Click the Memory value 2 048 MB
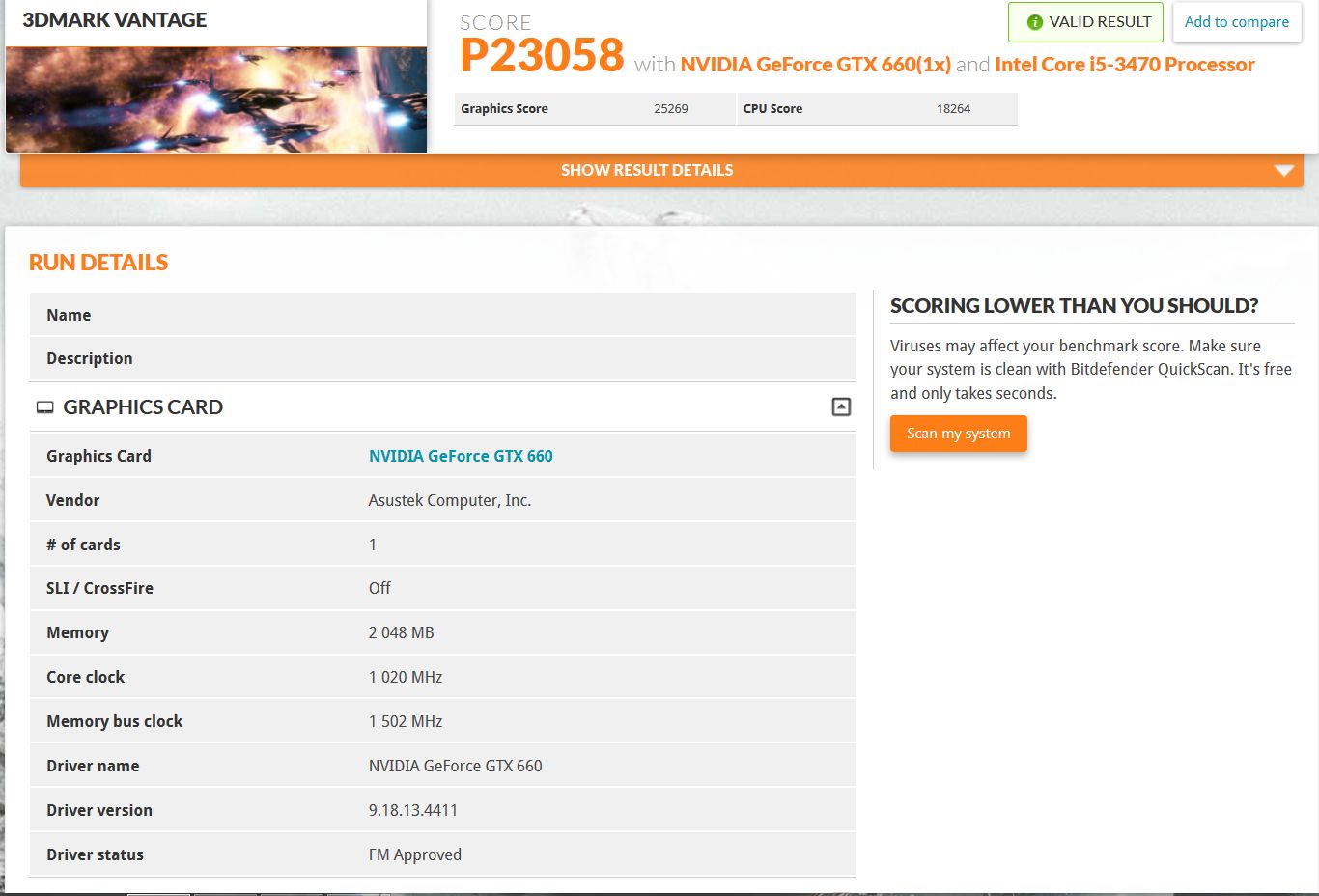This screenshot has height=896, width=1319. [402, 632]
